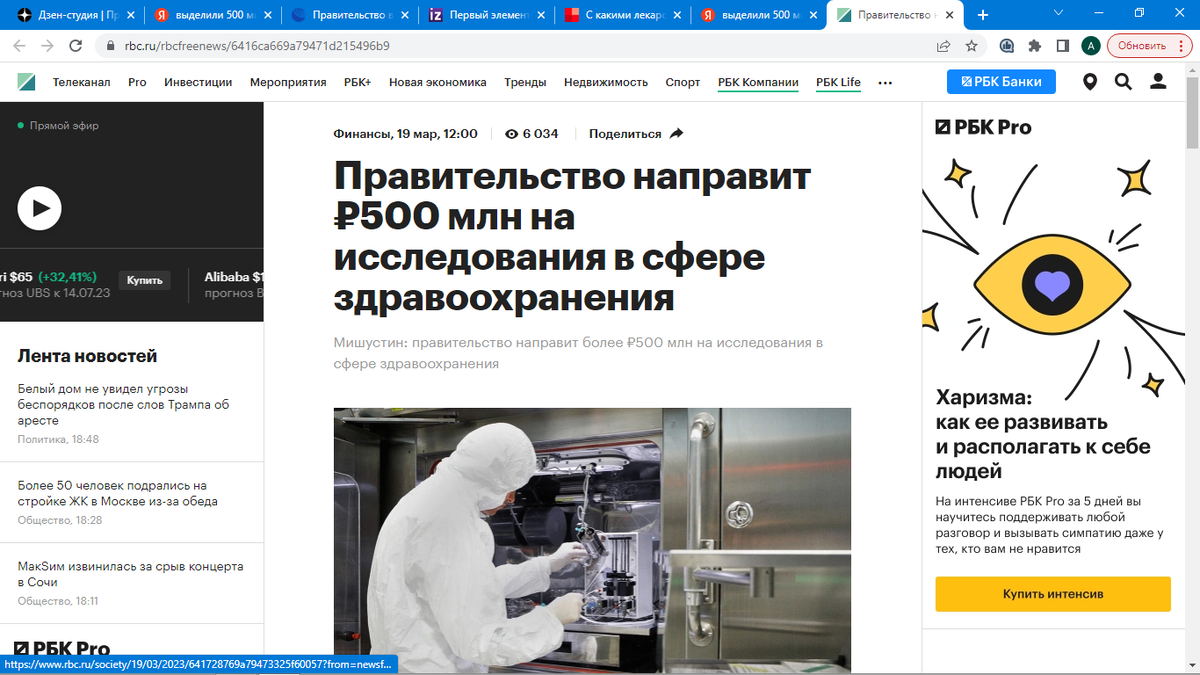Bookmark the page with the star icon
This screenshot has width=1200, height=675.
click(971, 46)
